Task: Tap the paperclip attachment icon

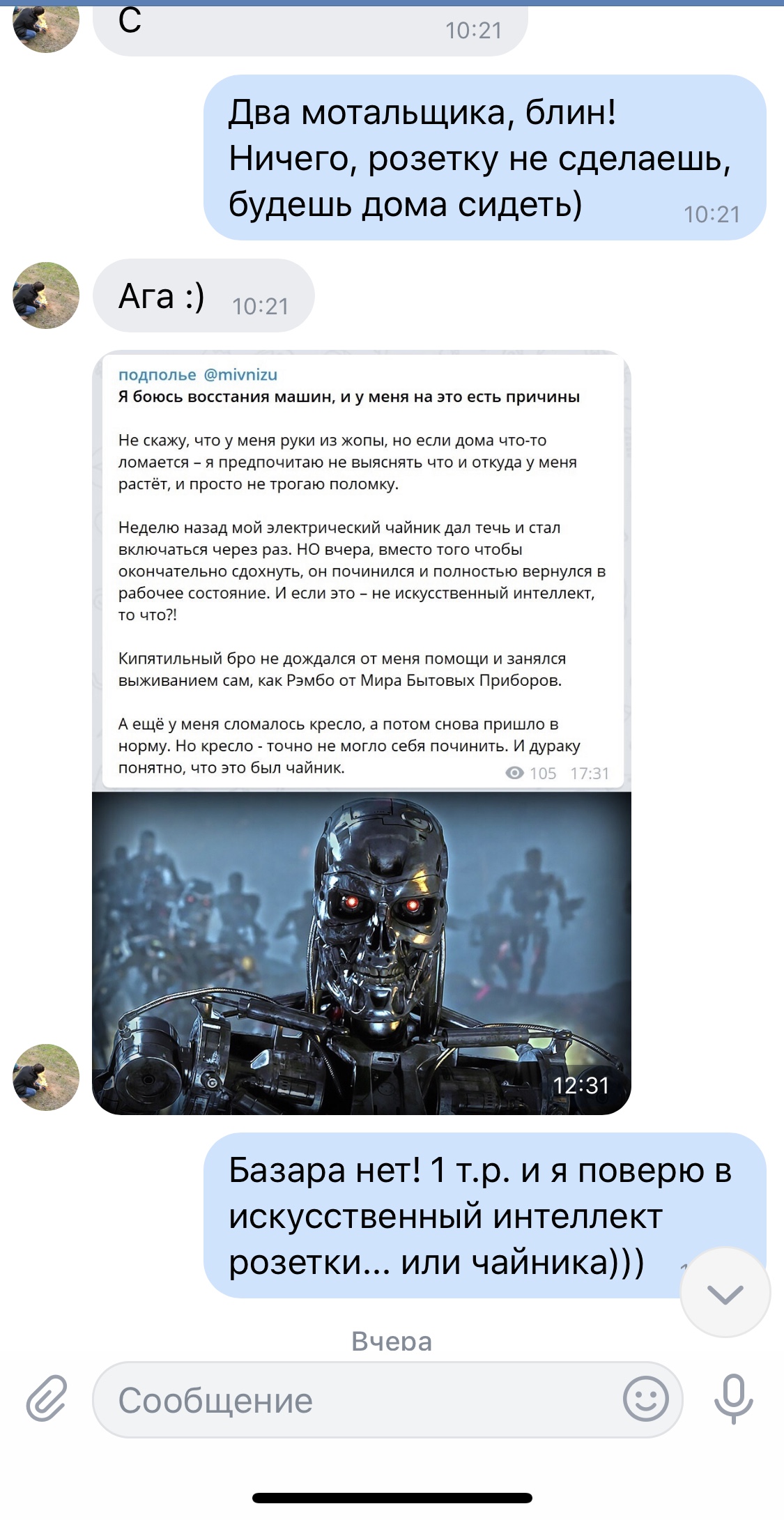Action: pyautogui.click(x=47, y=1398)
